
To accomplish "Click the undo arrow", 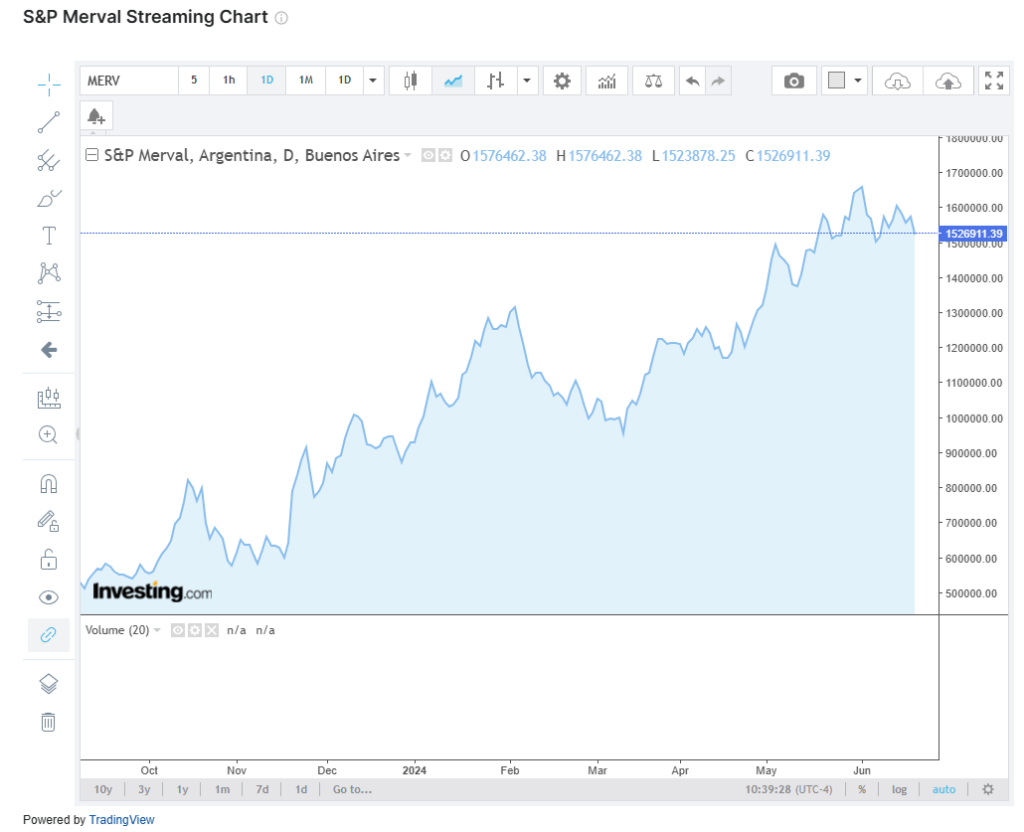I will (693, 81).
